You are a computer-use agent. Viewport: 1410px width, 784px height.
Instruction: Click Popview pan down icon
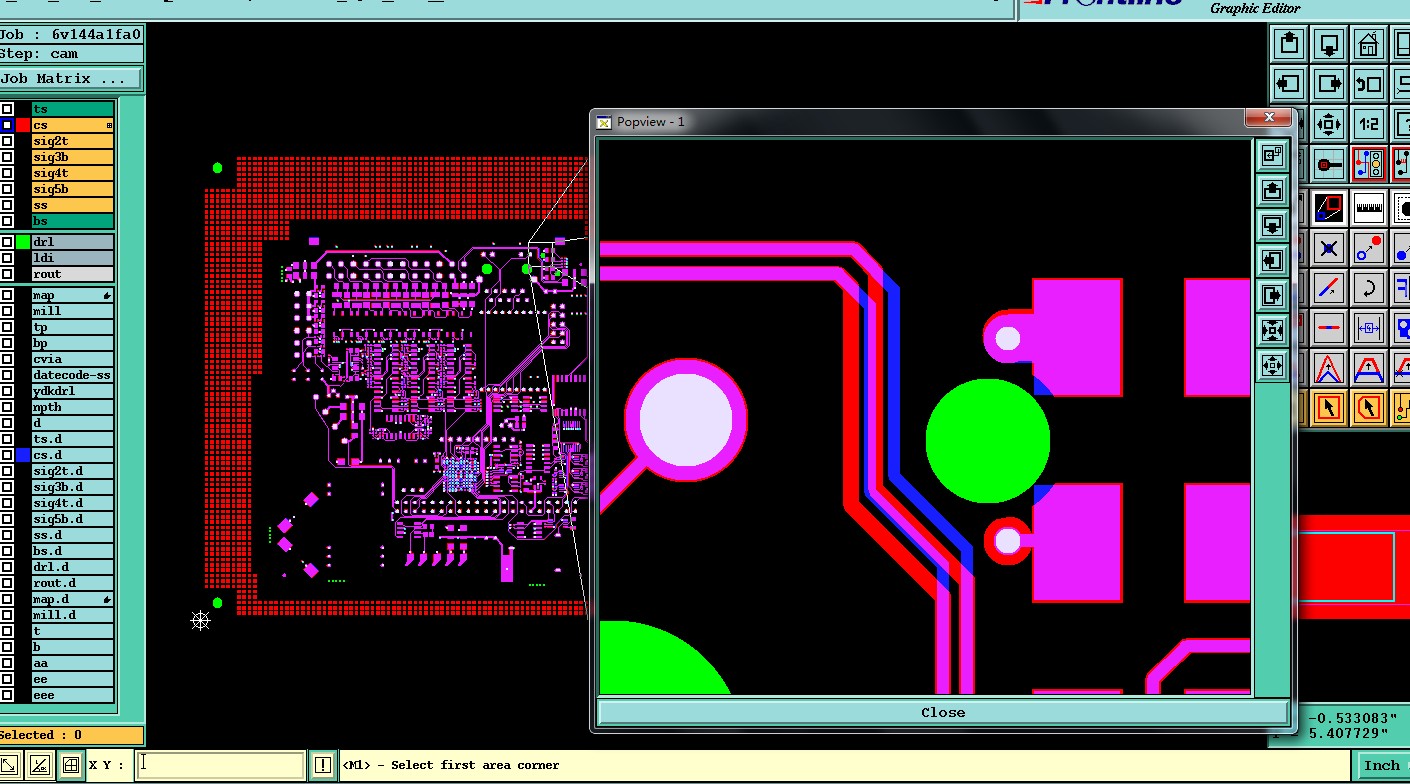1272,225
